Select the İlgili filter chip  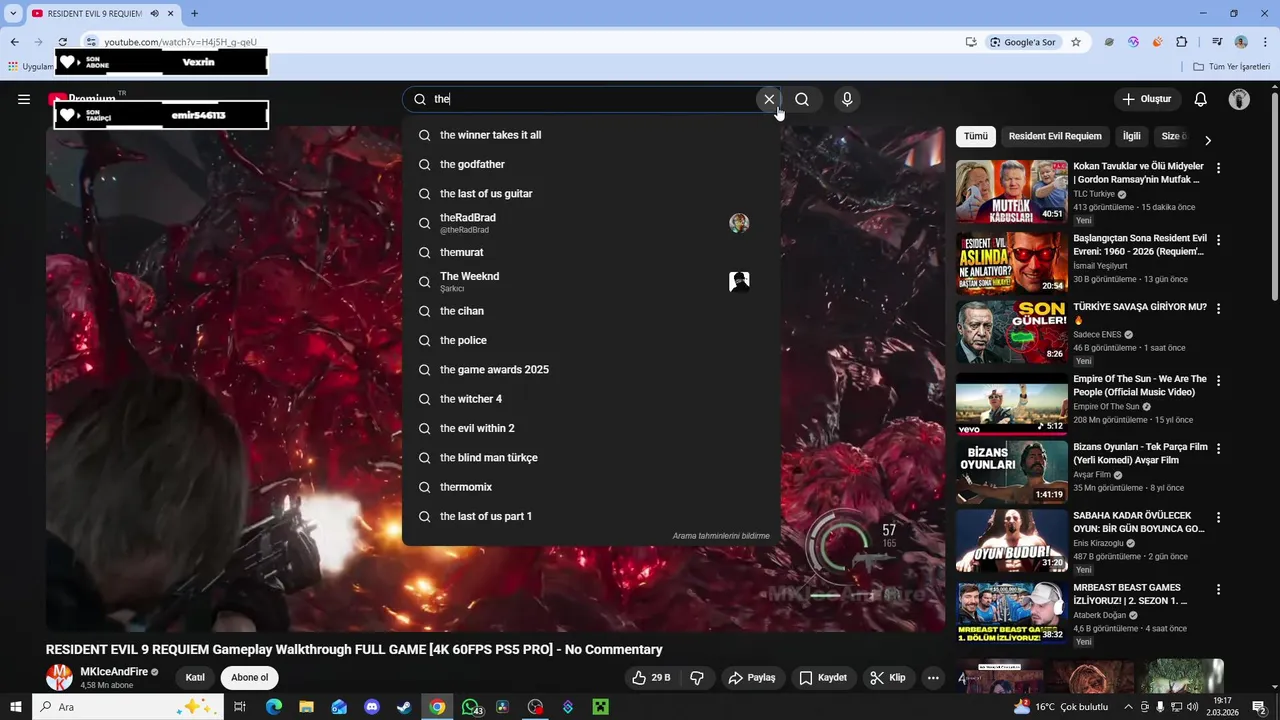pos(1131,136)
